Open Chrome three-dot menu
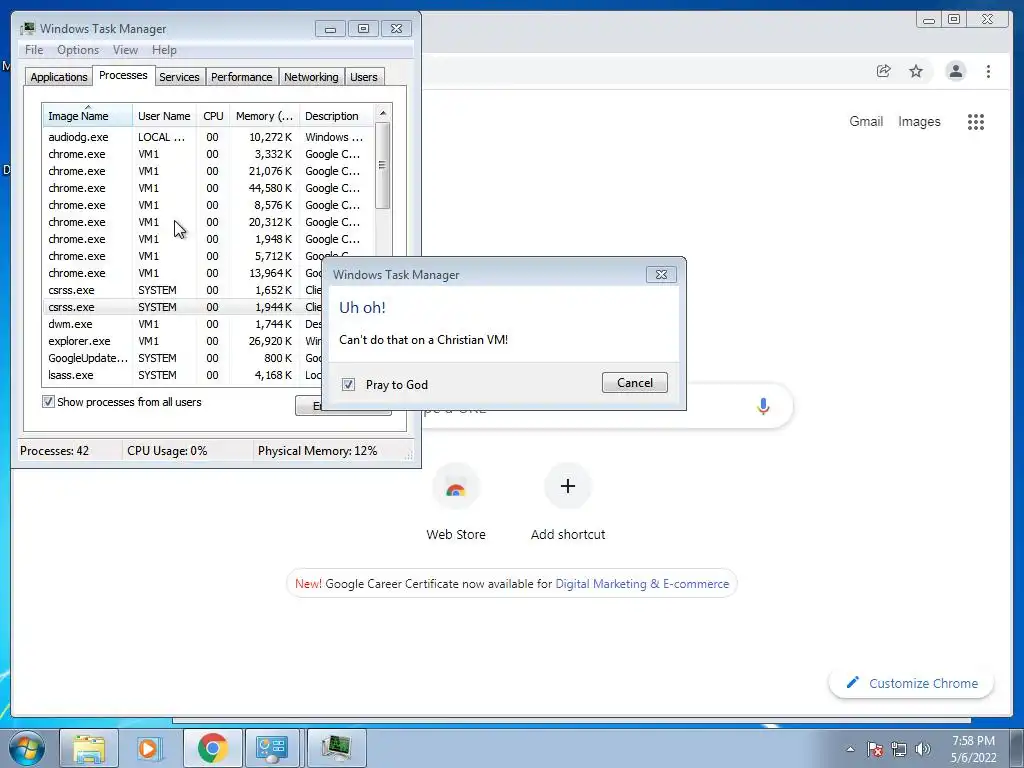 pyautogui.click(x=988, y=71)
